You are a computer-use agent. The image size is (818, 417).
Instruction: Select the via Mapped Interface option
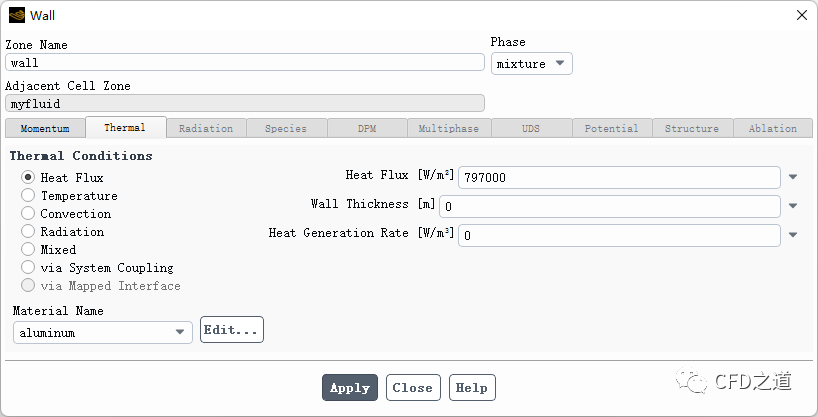[28, 285]
